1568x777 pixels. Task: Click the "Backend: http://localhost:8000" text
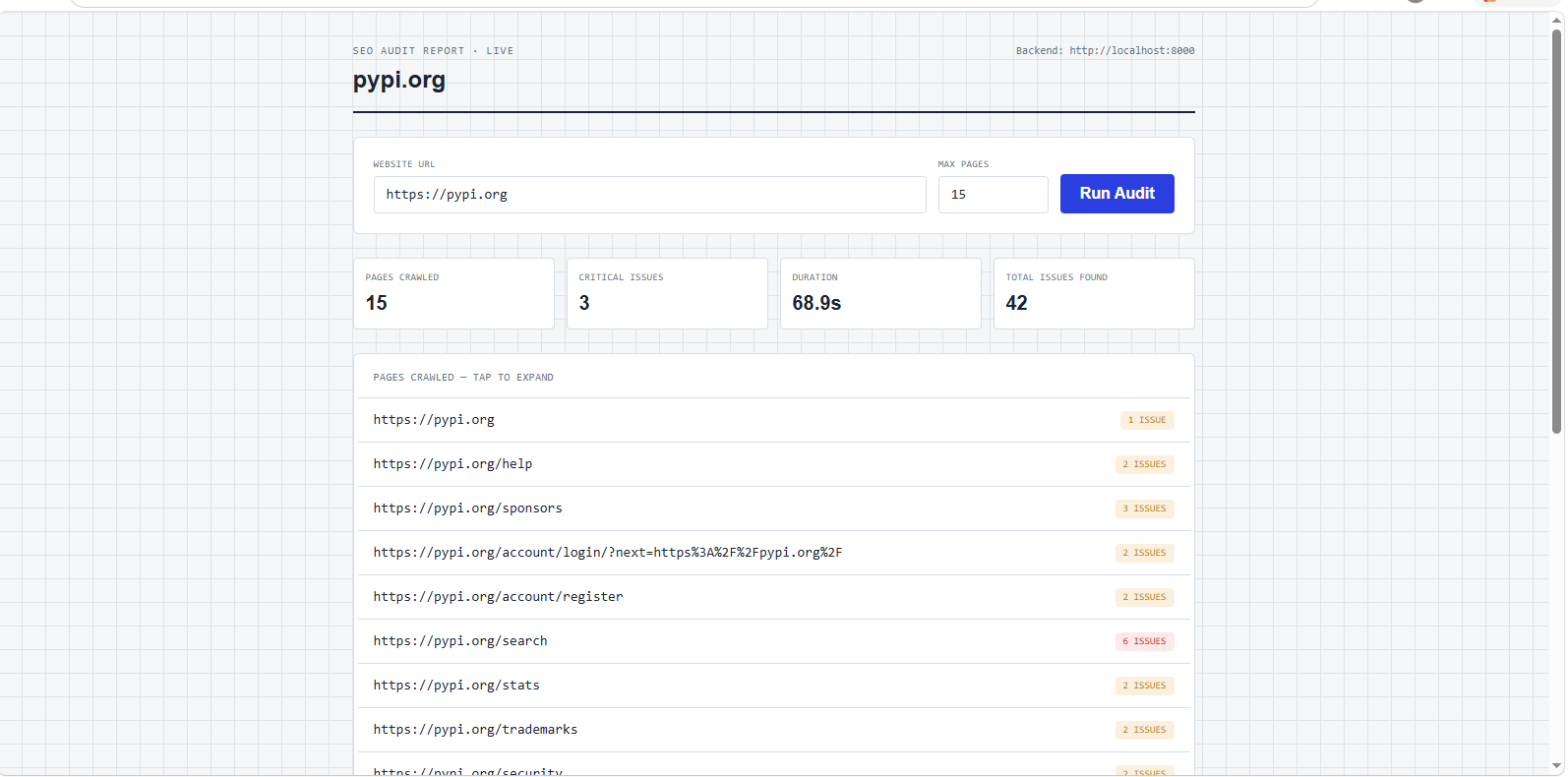1106,51
